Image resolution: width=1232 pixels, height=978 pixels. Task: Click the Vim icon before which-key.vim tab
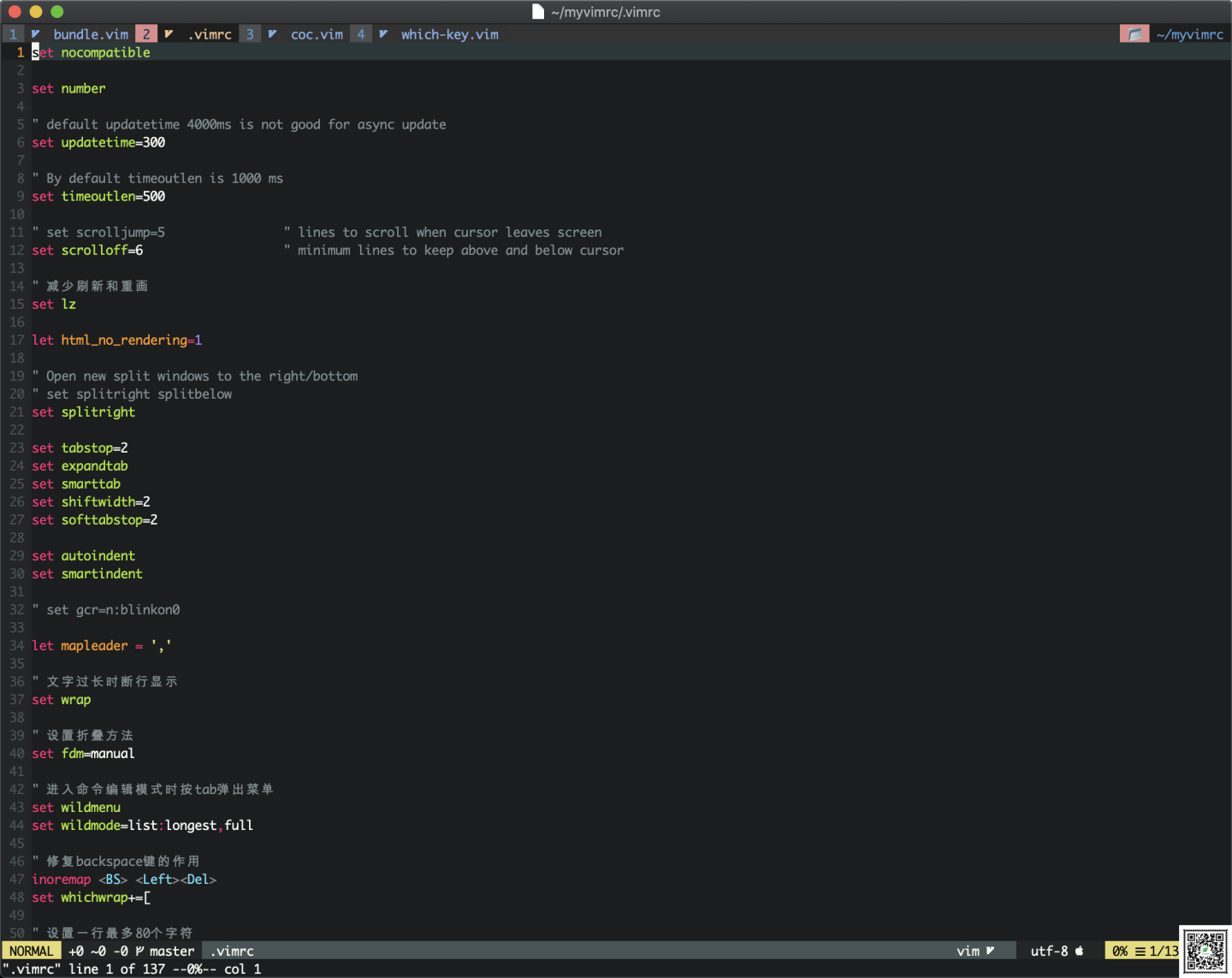[x=383, y=34]
